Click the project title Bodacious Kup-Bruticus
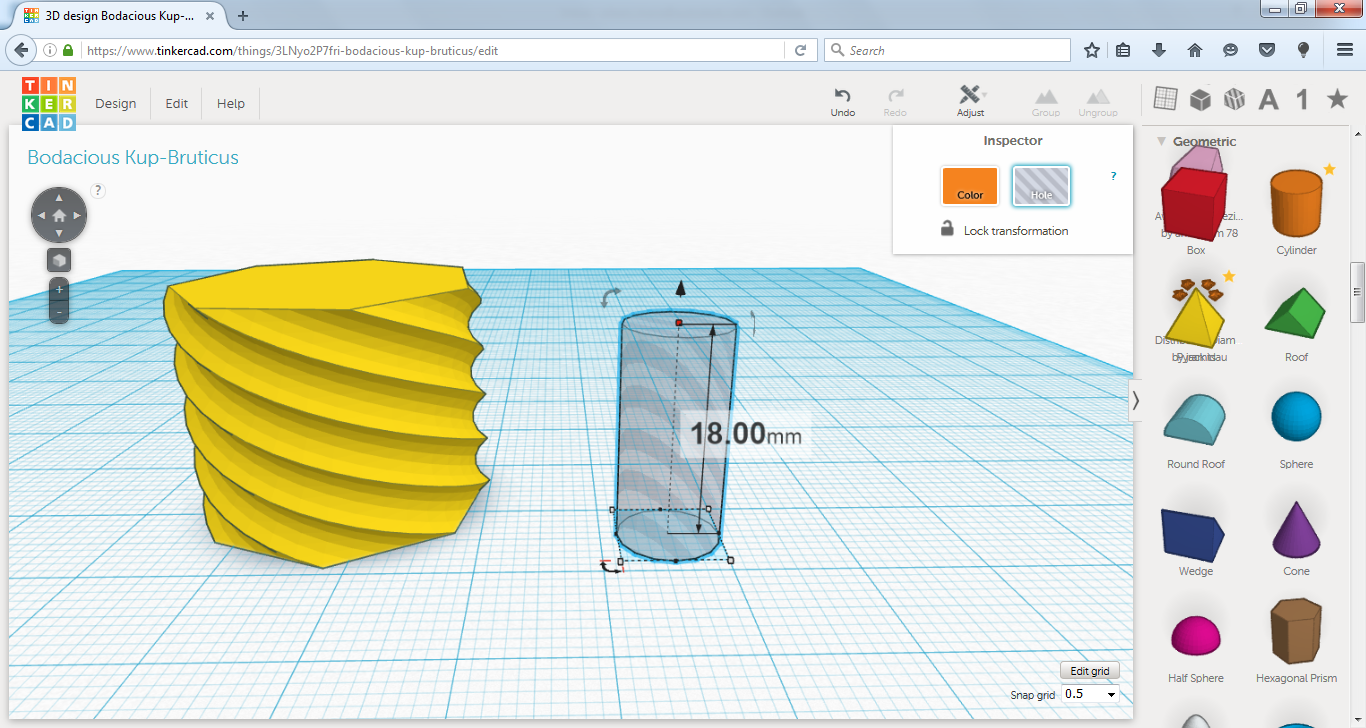1366x728 pixels. pyautogui.click(x=133, y=157)
